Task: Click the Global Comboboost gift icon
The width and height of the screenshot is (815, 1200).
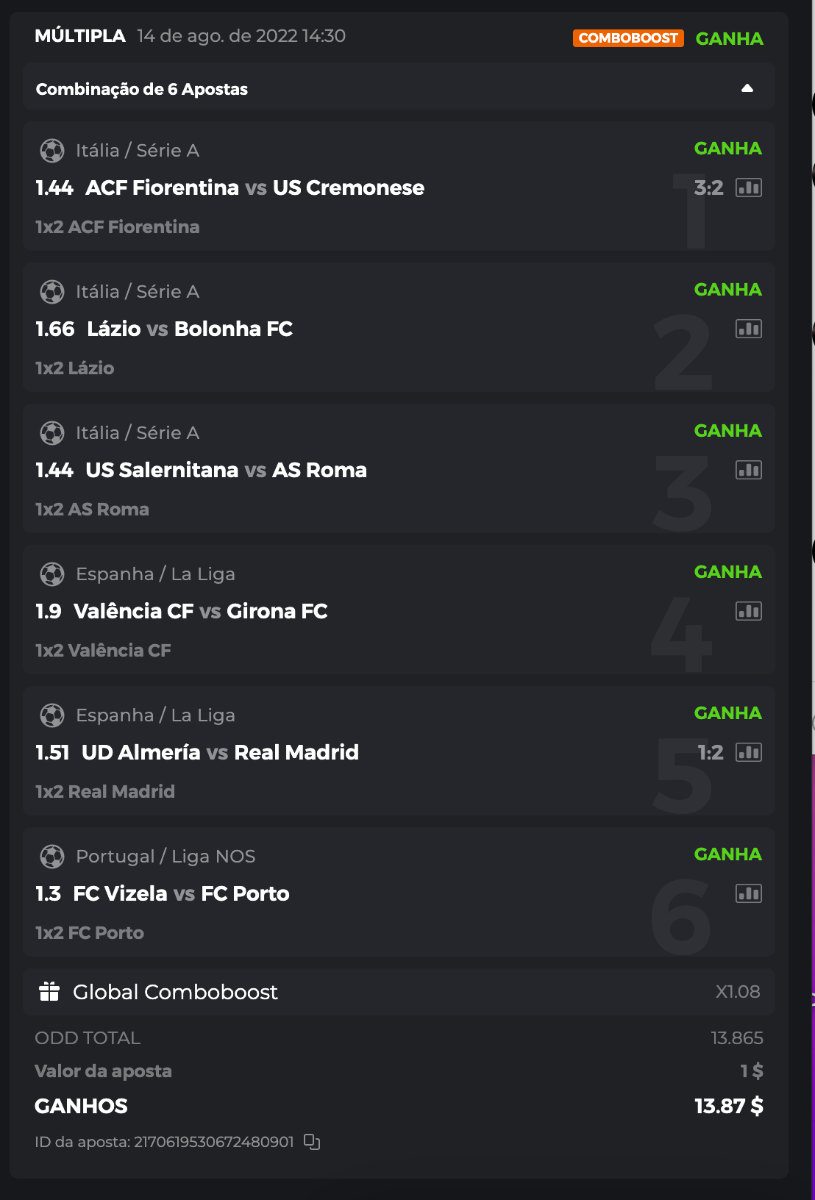Action: [x=49, y=992]
